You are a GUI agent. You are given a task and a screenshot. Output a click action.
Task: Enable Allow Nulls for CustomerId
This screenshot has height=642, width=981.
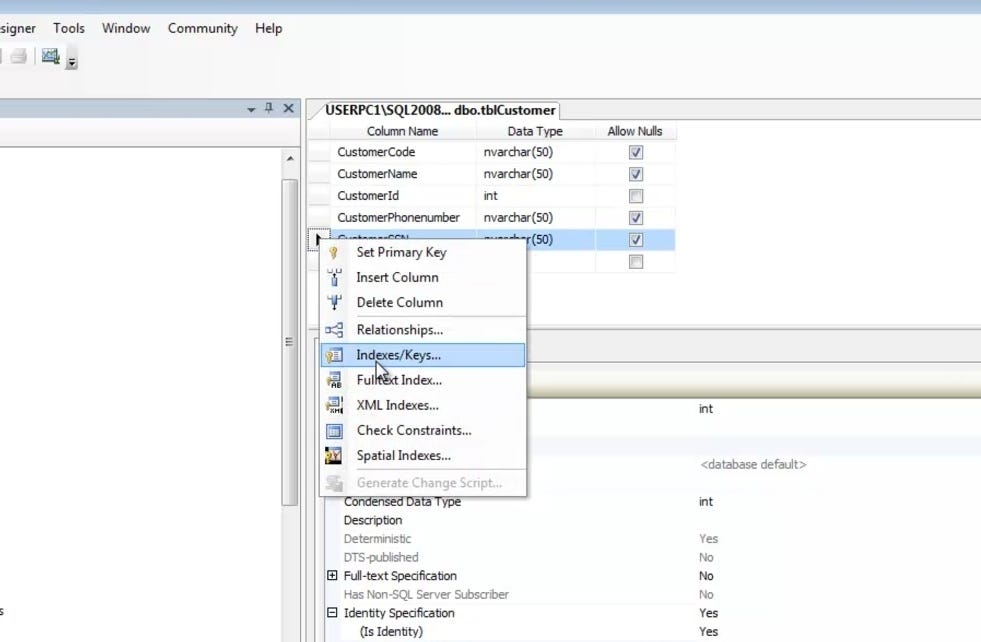tap(635, 195)
